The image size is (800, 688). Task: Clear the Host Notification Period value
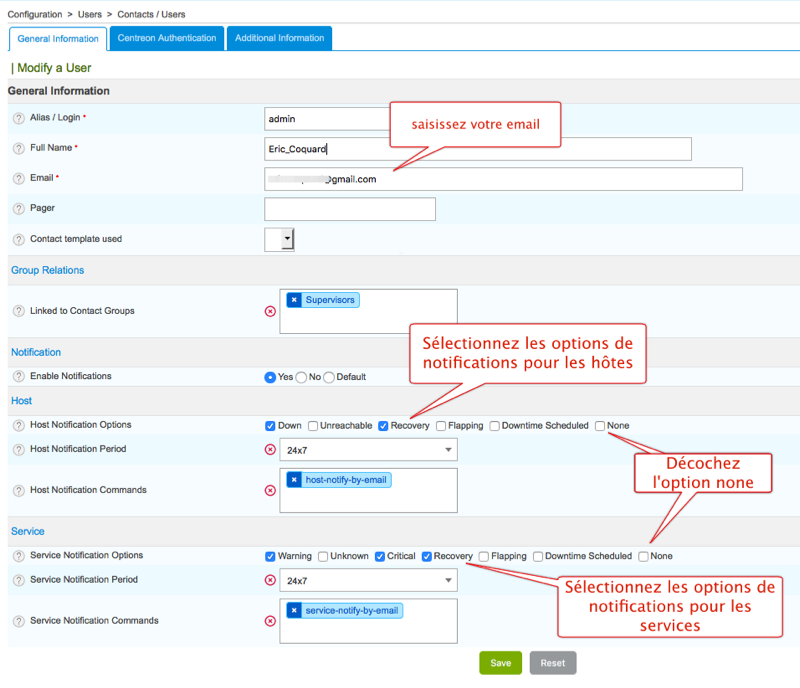(x=270, y=450)
